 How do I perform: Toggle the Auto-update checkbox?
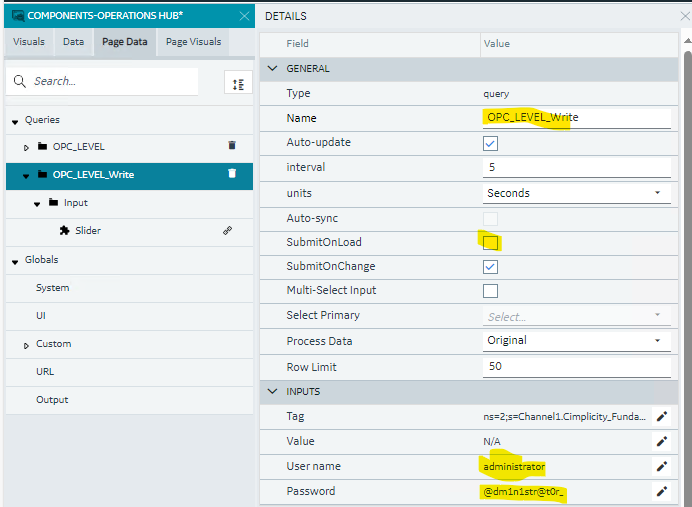(490, 143)
